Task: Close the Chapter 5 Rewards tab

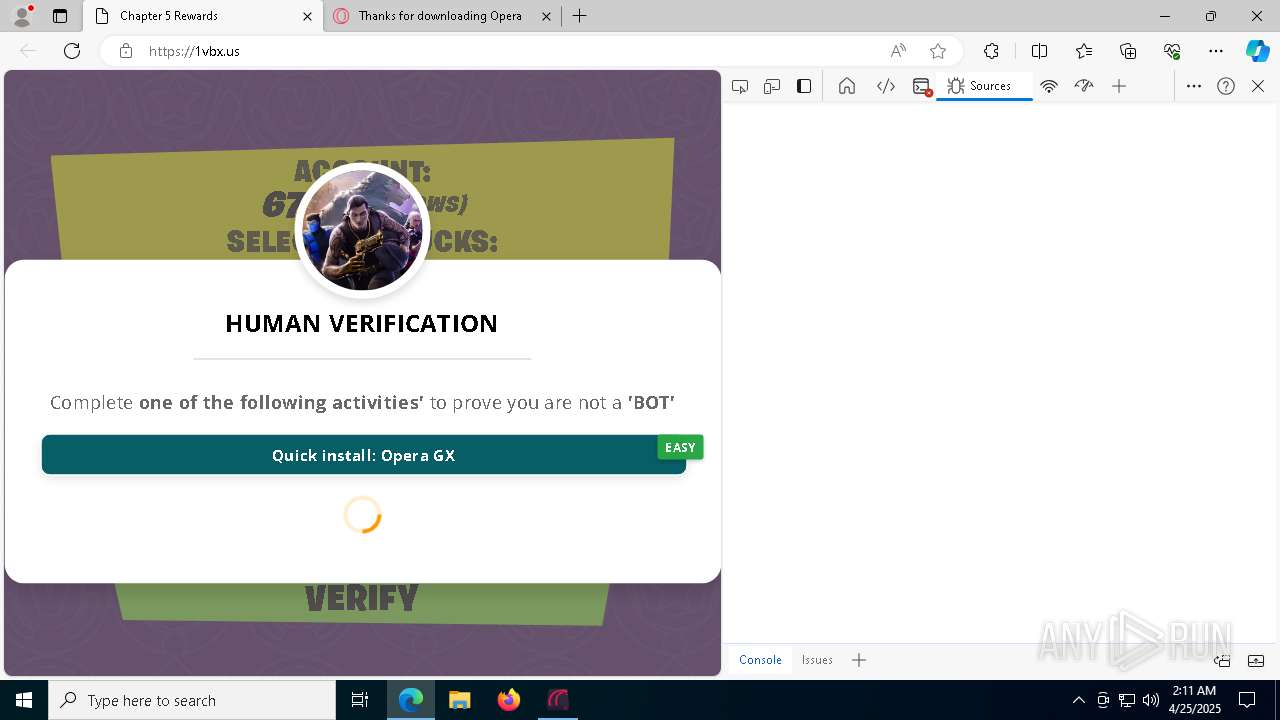Action: (307, 16)
